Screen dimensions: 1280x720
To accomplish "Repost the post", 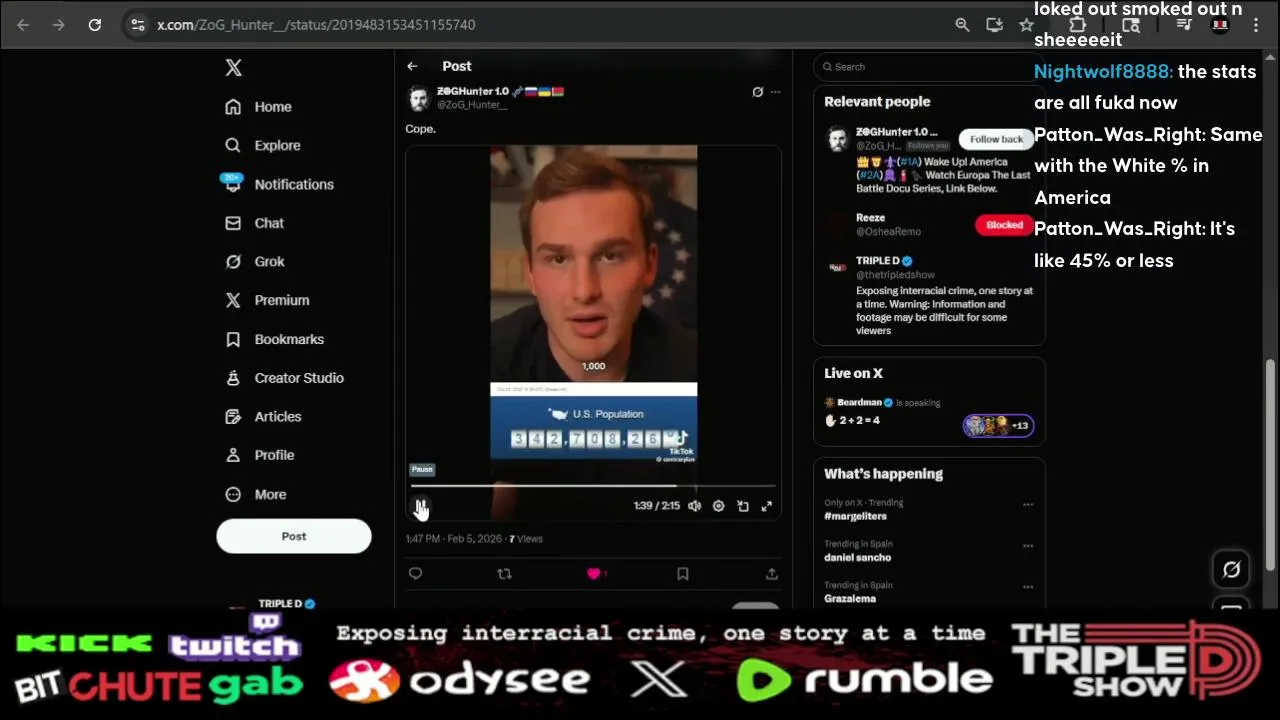I will pyautogui.click(x=504, y=574).
